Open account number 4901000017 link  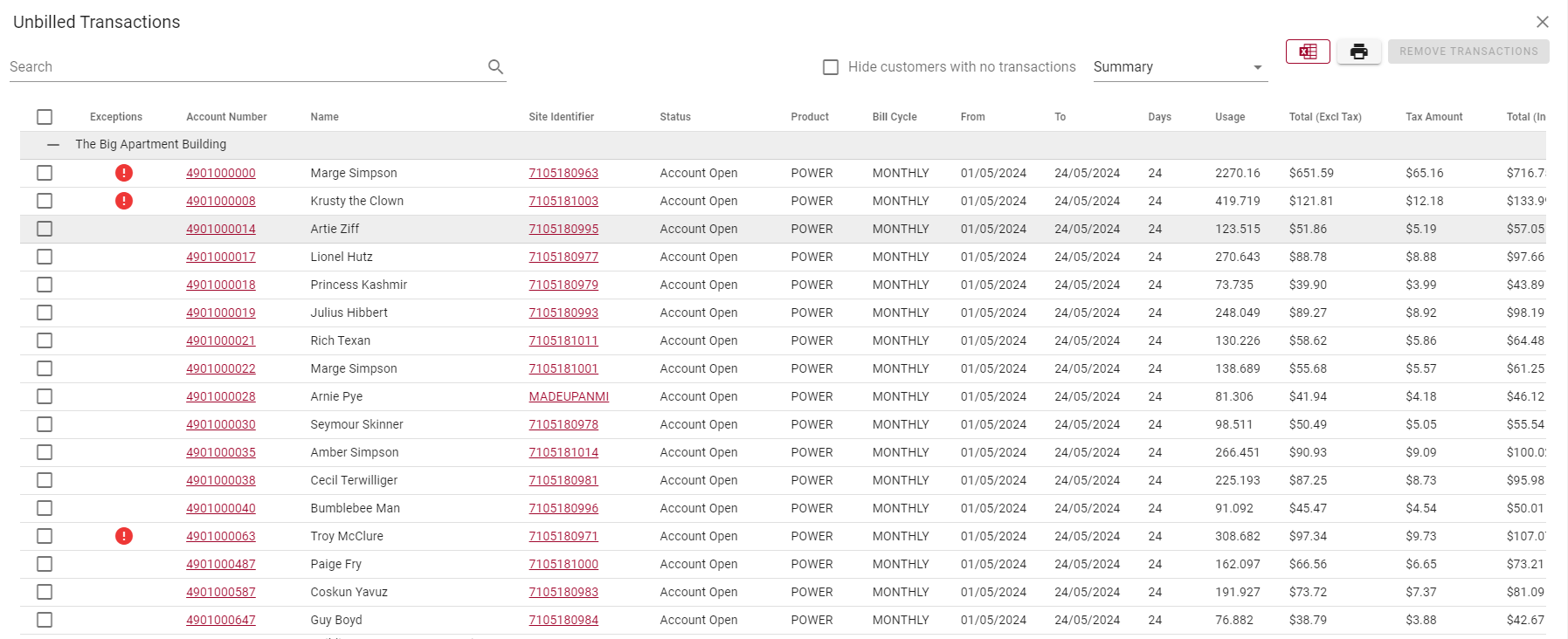tap(221, 257)
